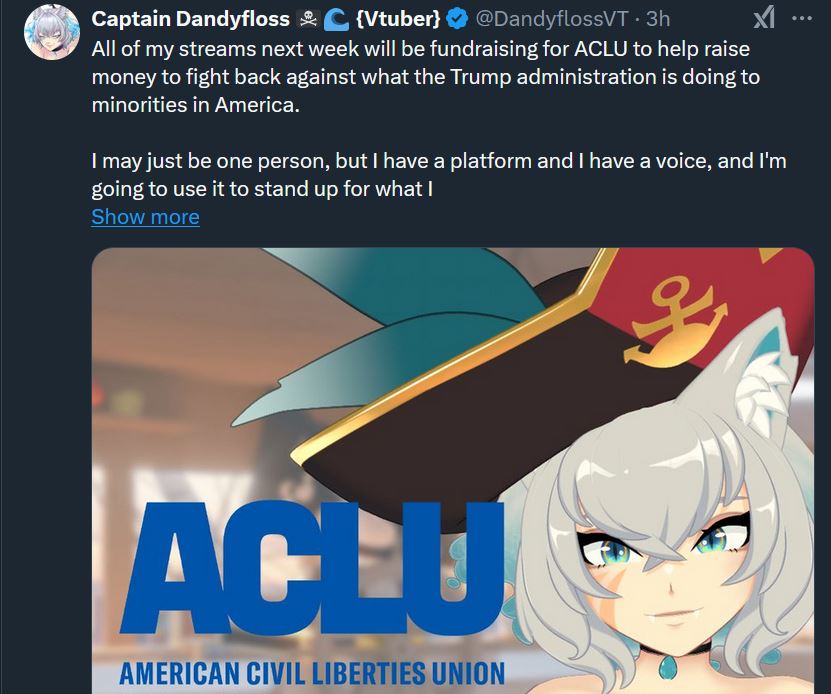Click the skull and crossbones emoji

(308, 20)
